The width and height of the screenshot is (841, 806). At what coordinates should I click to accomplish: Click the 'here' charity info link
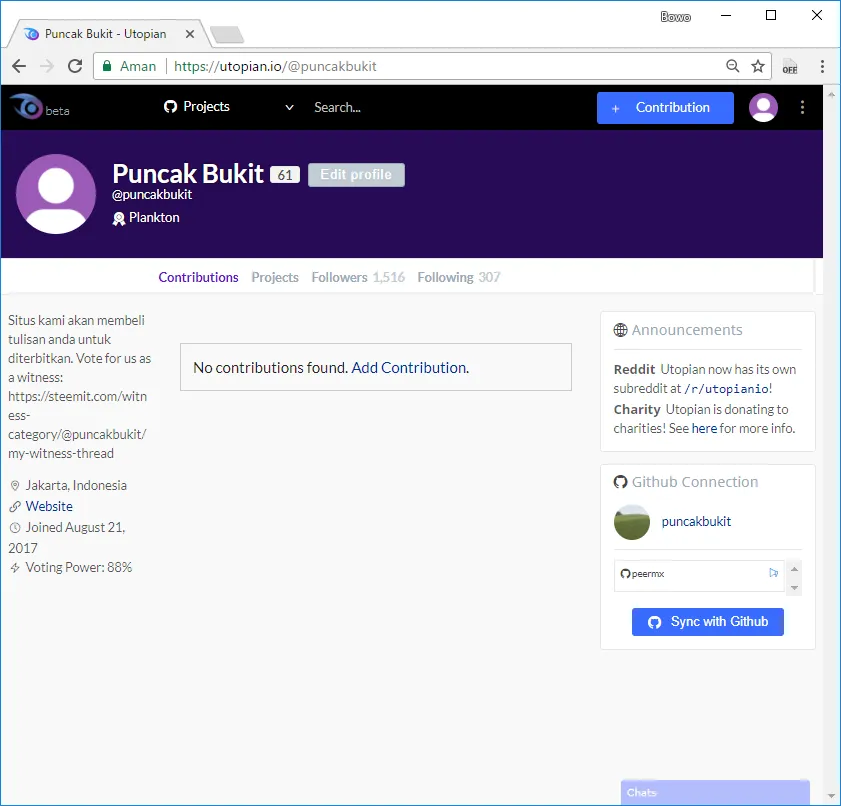(704, 428)
